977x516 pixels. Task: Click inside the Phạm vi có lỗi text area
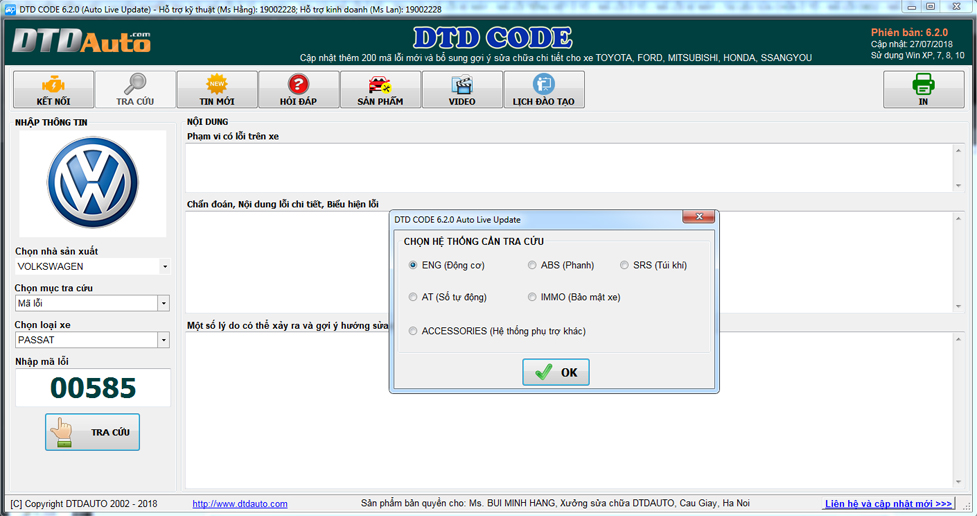[570, 168]
